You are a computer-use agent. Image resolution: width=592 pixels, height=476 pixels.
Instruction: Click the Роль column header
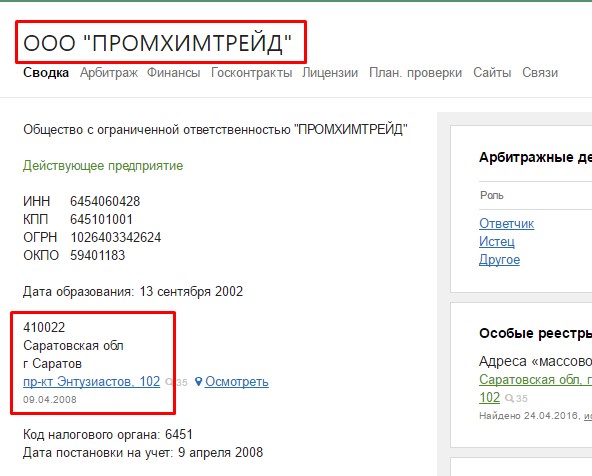[492, 195]
